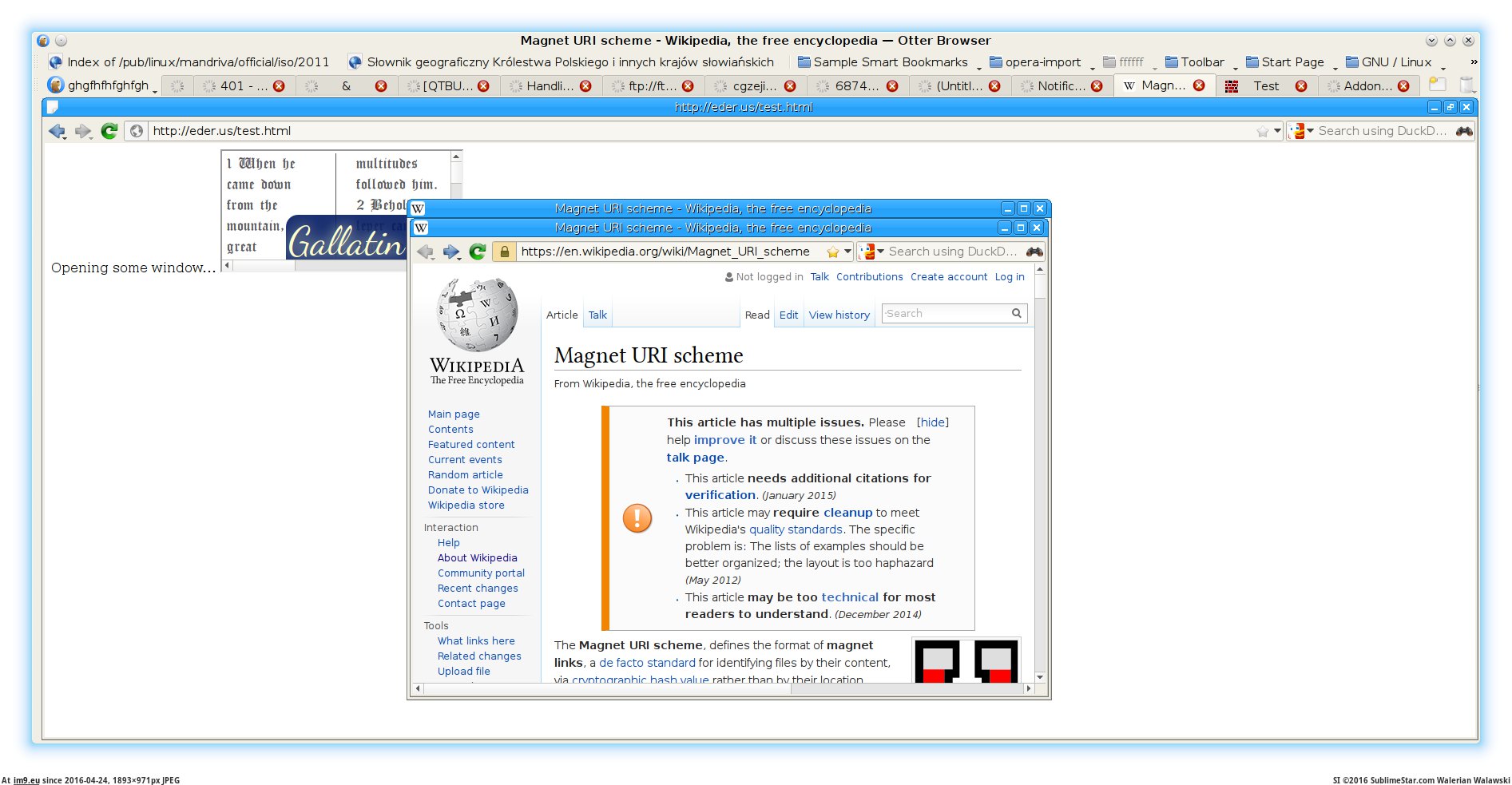This screenshot has width=1512, height=785.
Task: Go forward in eder.us outer window
Action: pos(82,131)
